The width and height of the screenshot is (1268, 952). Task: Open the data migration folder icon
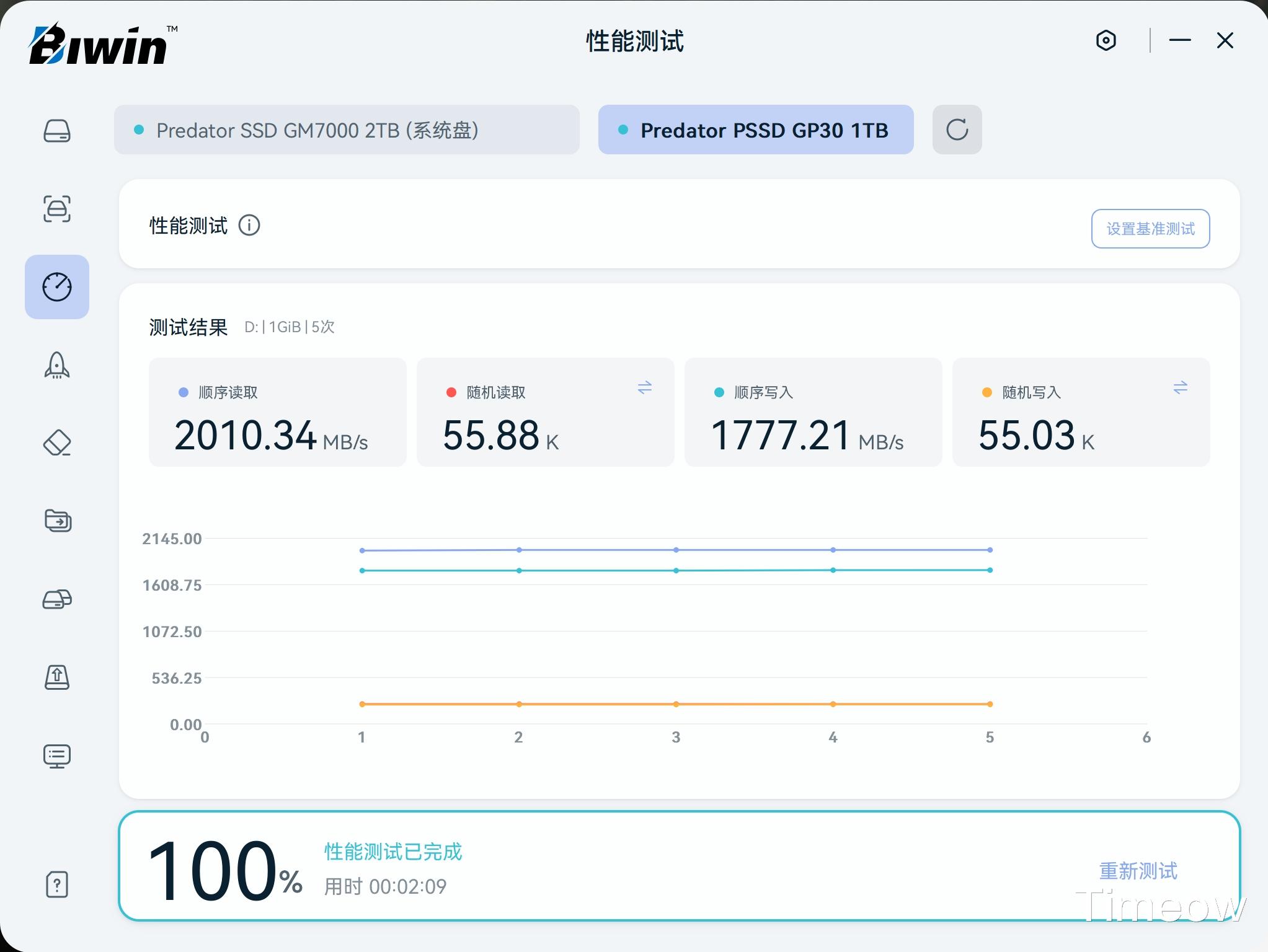(x=58, y=521)
